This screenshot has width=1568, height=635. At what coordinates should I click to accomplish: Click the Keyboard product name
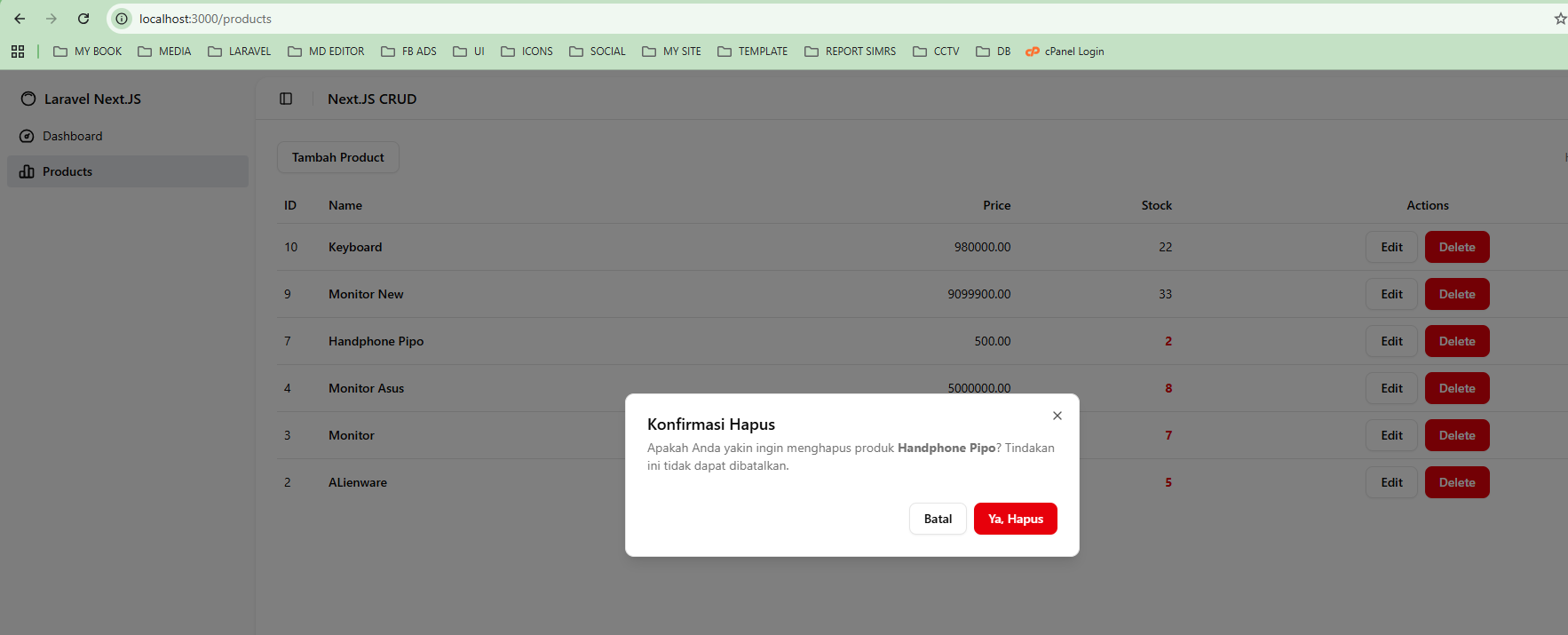pyautogui.click(x=355, y=247)
